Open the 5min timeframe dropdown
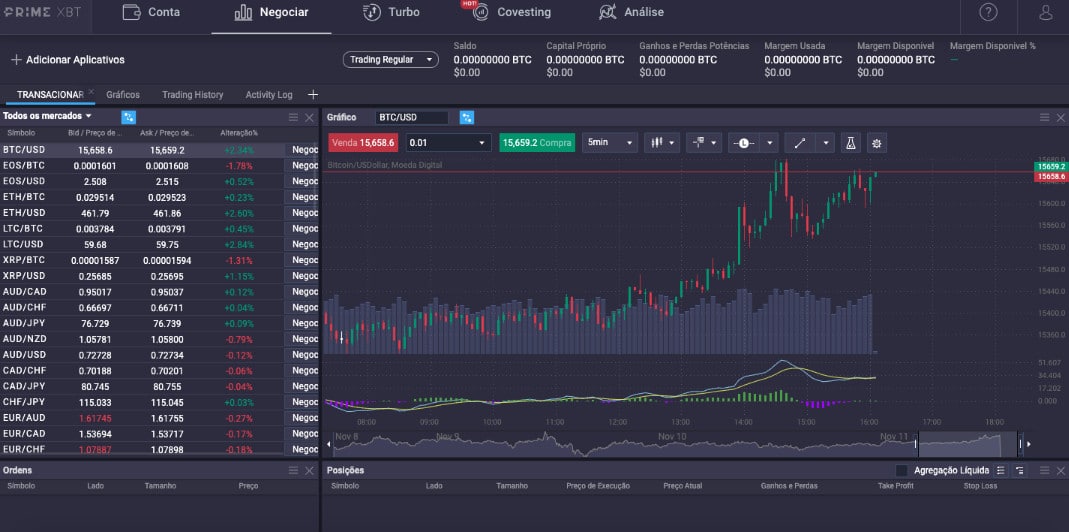The image size is (1069, 532). [609, 143]
